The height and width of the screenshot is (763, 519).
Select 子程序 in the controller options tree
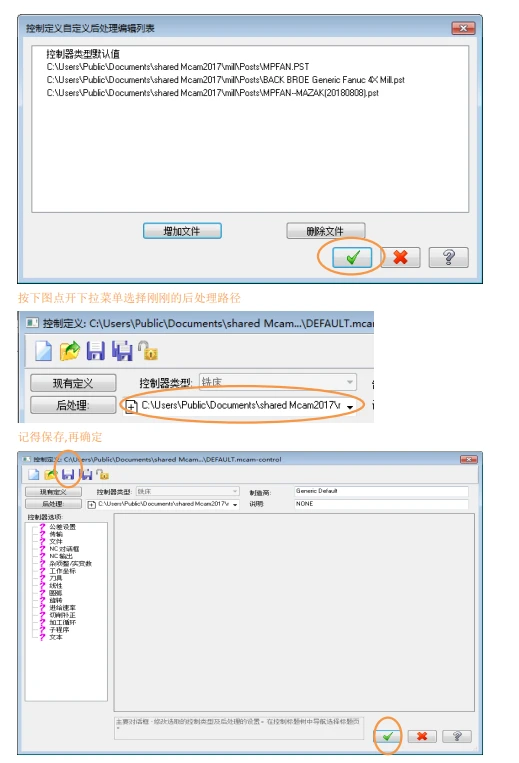click(59, 630)
